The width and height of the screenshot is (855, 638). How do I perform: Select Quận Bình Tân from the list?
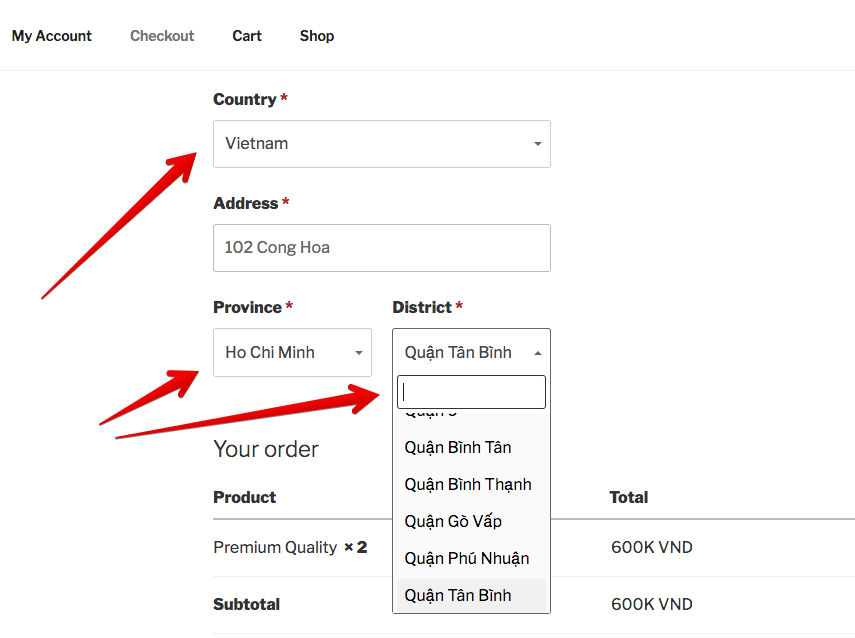458,447
